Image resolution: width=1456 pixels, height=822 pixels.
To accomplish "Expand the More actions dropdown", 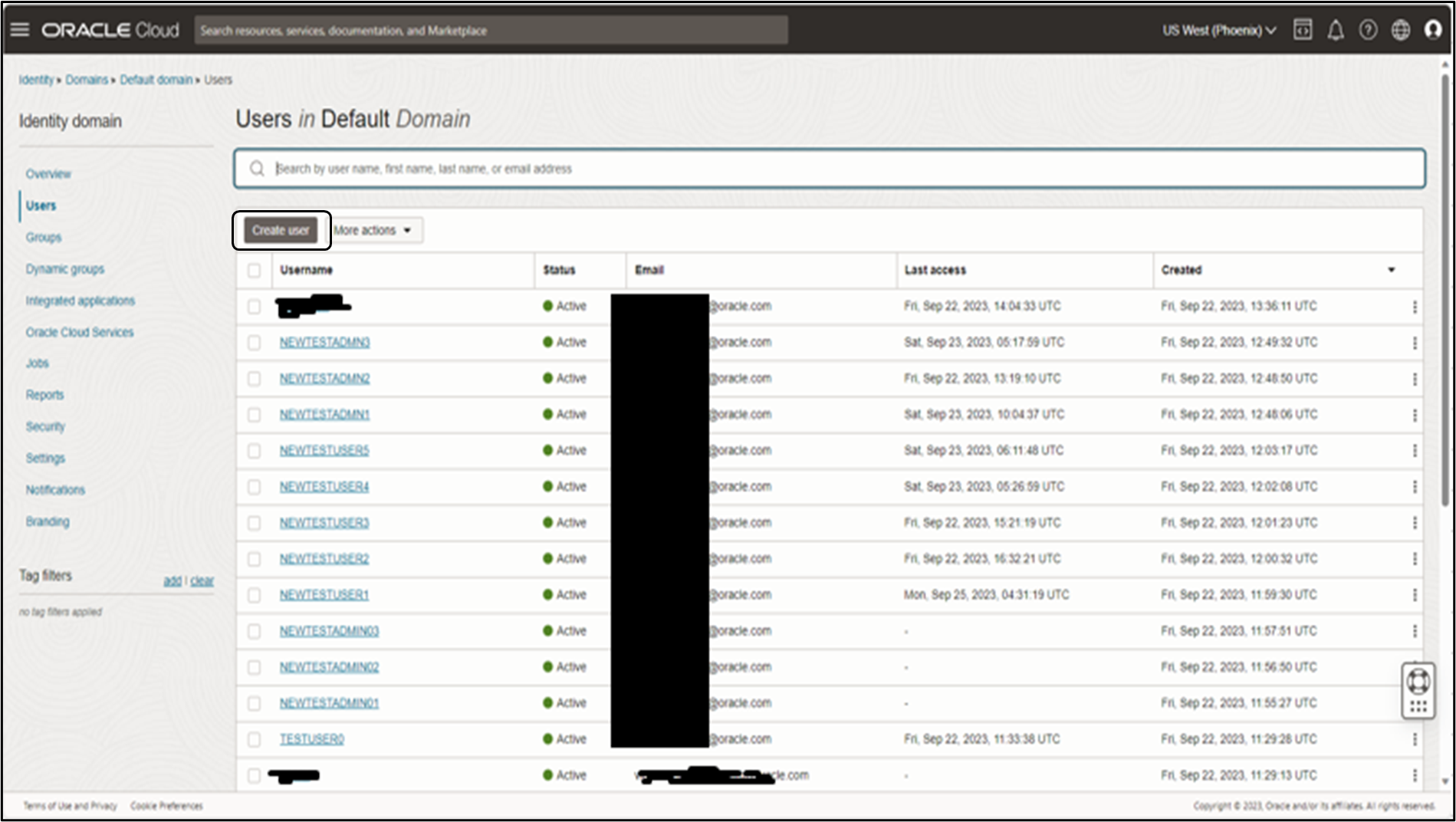I will (375, 230).
